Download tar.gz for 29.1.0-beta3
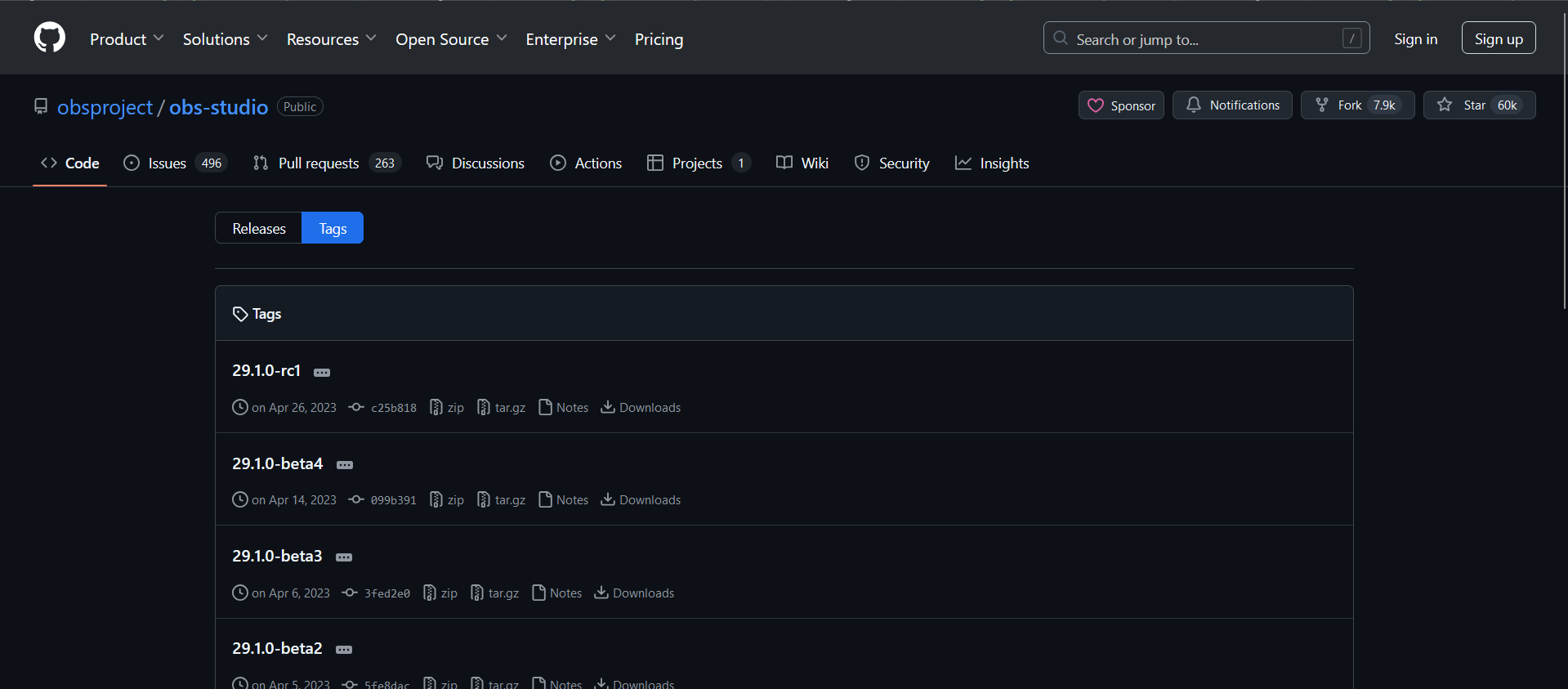Image resolution: width=1568 pixels, height=689 pixels. click(x=495, y=593)
